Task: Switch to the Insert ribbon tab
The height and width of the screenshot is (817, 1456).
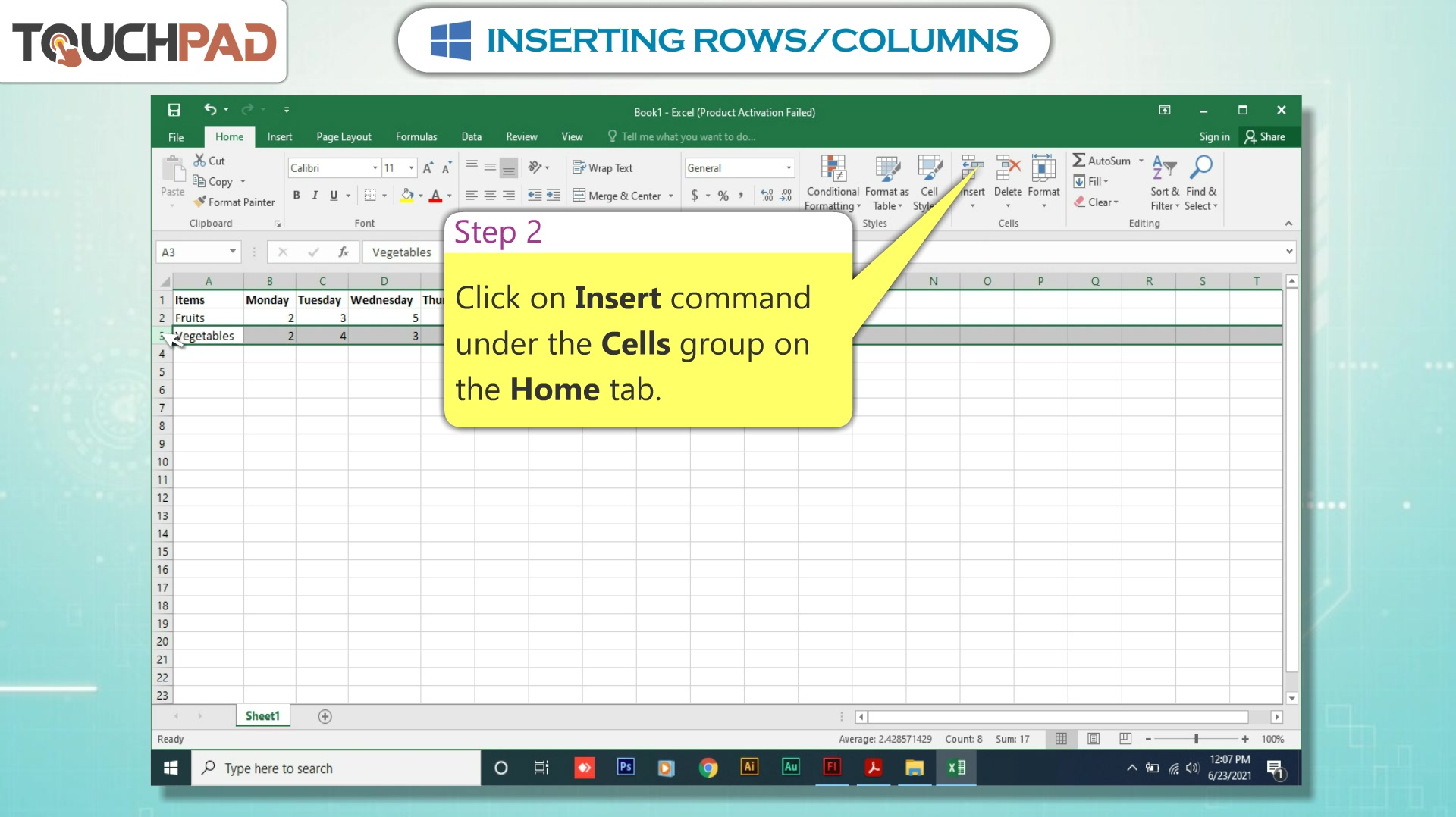Action: (279, 137)
